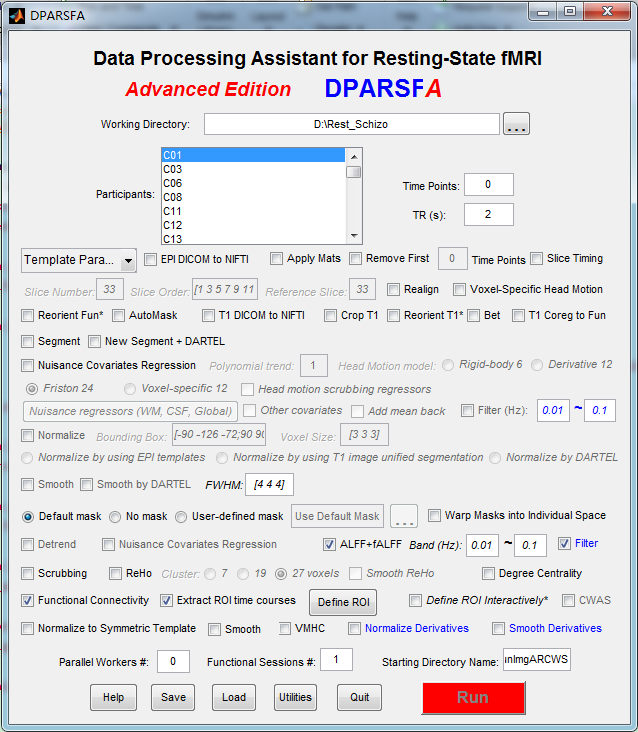
Task: Select participant C01 in the list
Action: coord(253,155)
